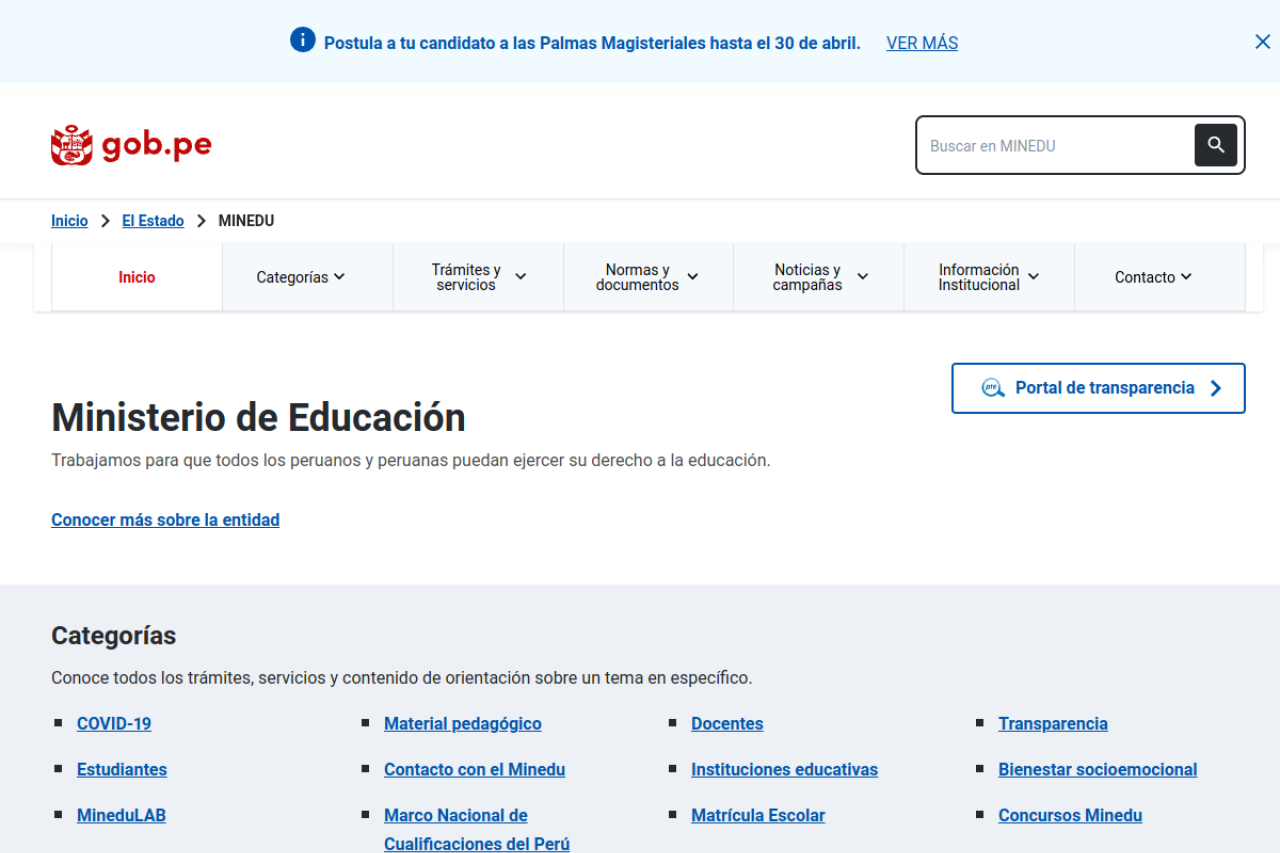Click the gob.pe logo
The image size is (1280, 853).
tap(131, 146)
